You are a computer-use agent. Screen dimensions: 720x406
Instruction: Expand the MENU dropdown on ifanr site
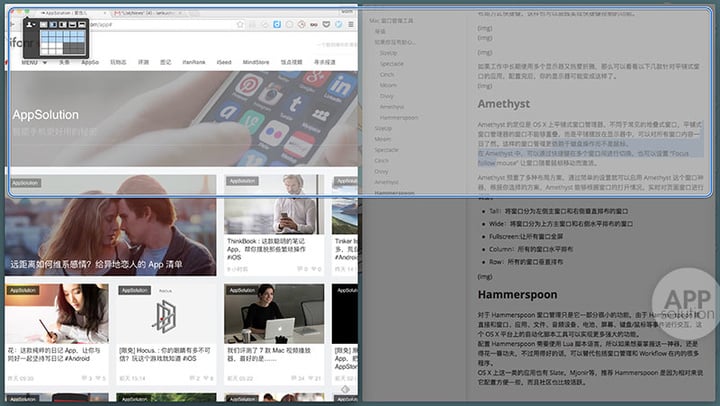(x=34, y=62)
